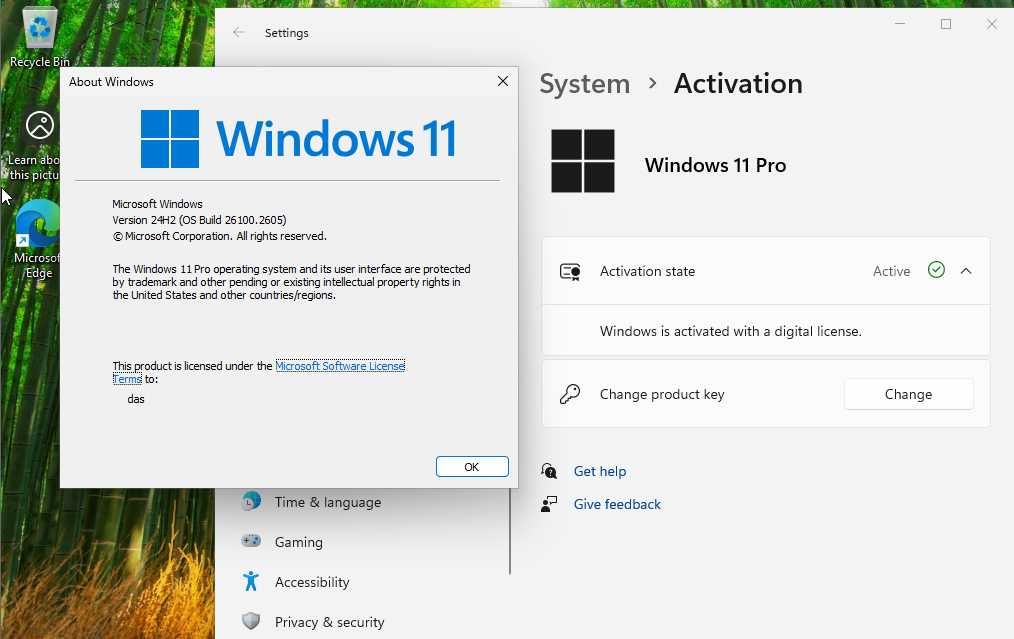This screenshot has height=639, width=1014.
Task: Click the Get help icon
Action: 549,471
